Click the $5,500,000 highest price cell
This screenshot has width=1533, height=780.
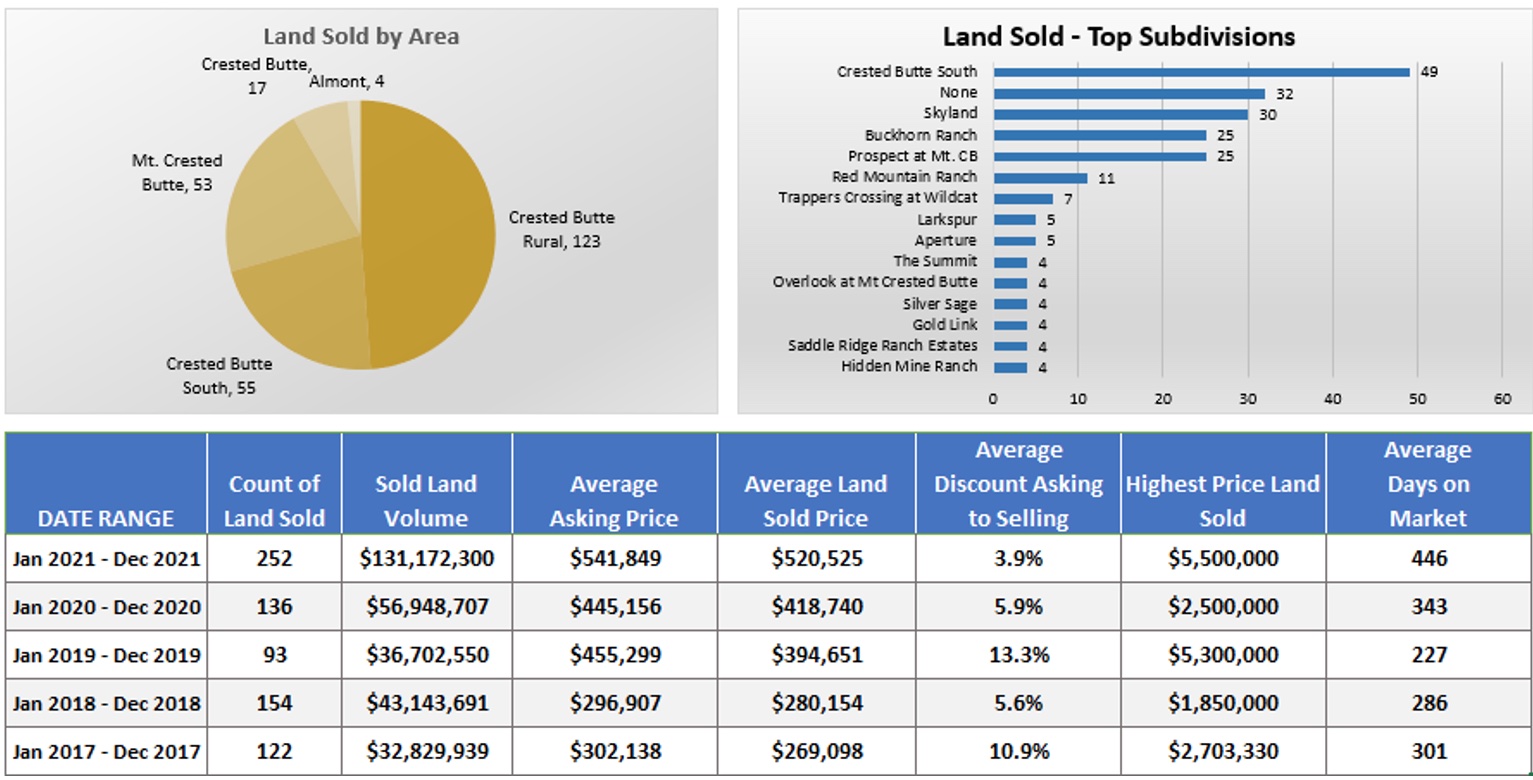(1222, 559)
